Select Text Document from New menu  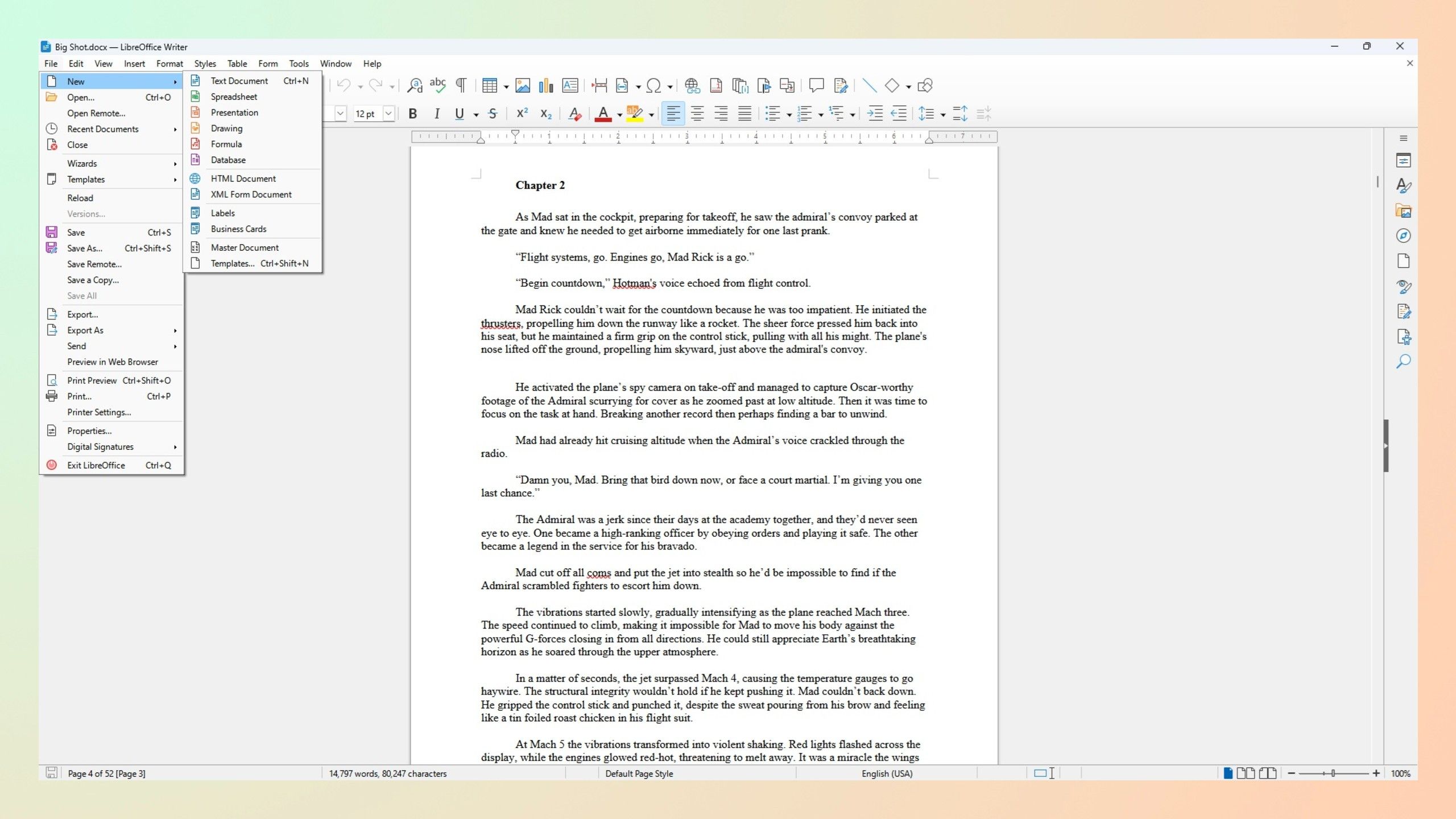[x=240, y=81]
